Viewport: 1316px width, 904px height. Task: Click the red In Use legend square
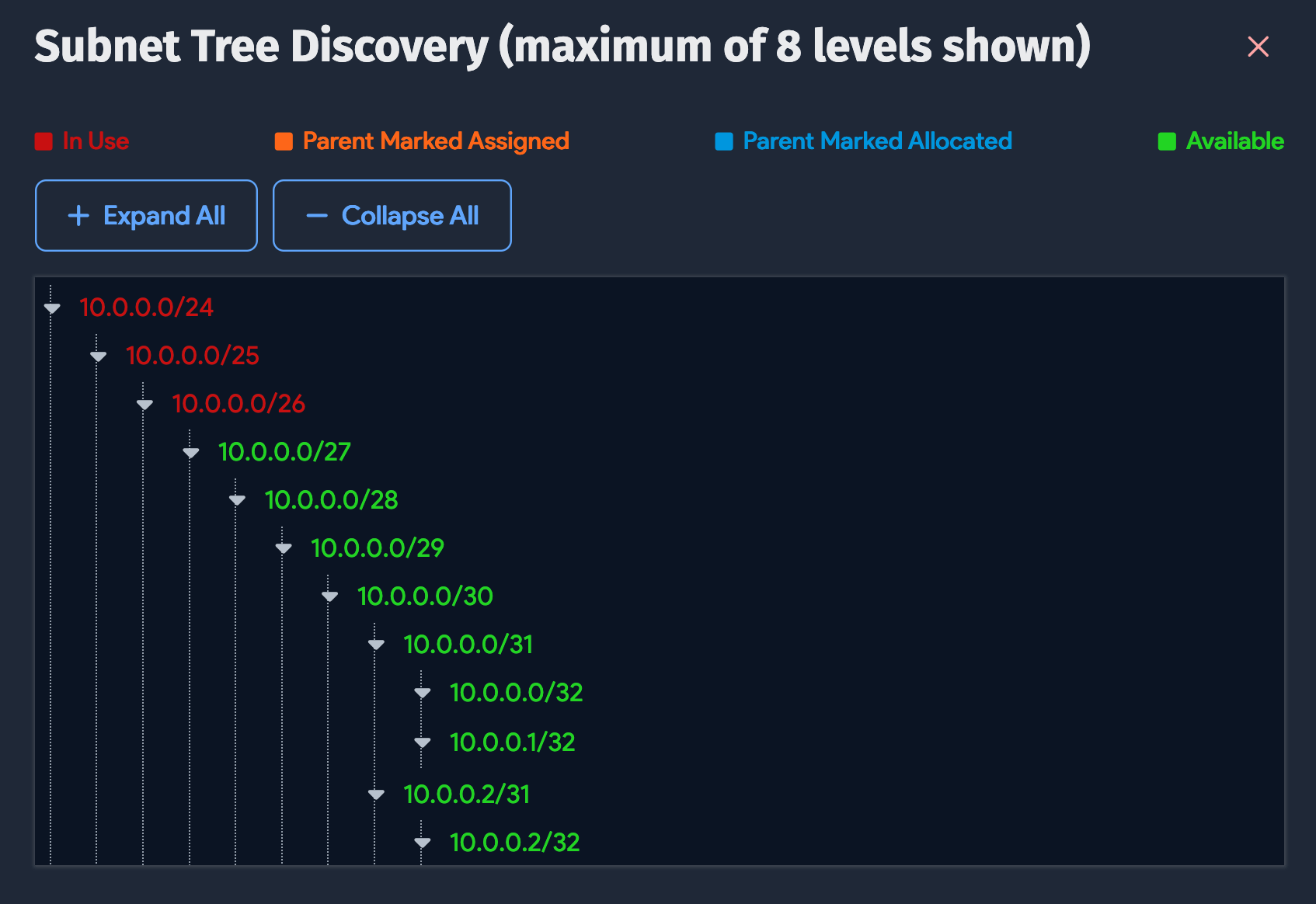click(x=44, y=141)
